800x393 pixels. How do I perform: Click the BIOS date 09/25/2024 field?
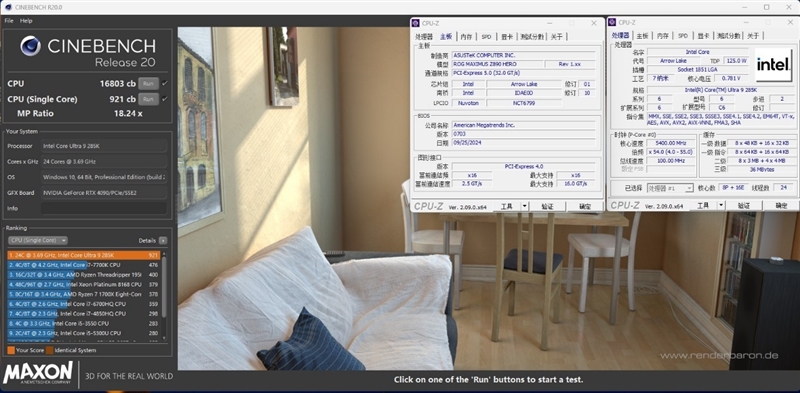coord(523,143)
